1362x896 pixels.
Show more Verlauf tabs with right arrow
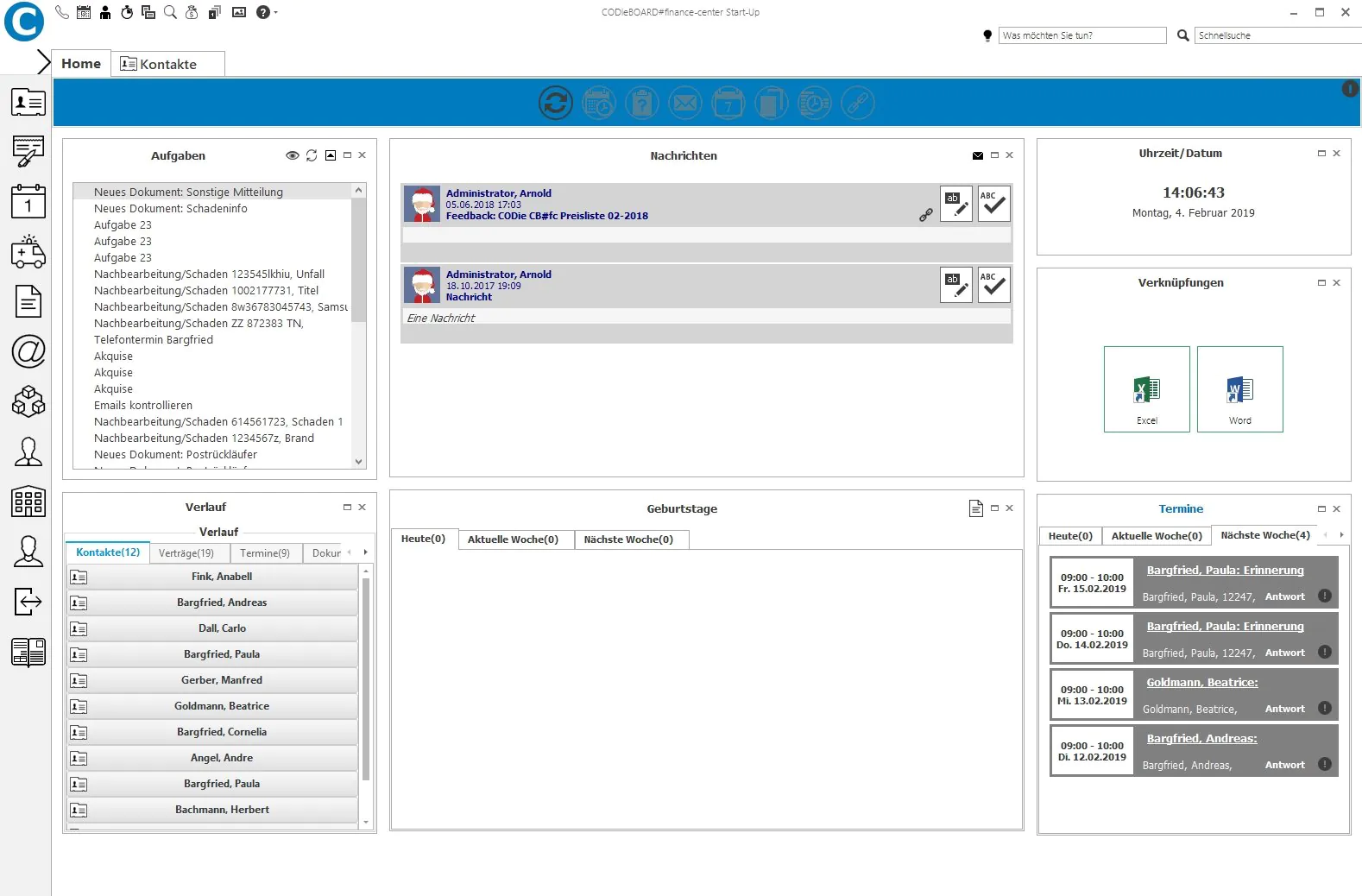[365, 552]
